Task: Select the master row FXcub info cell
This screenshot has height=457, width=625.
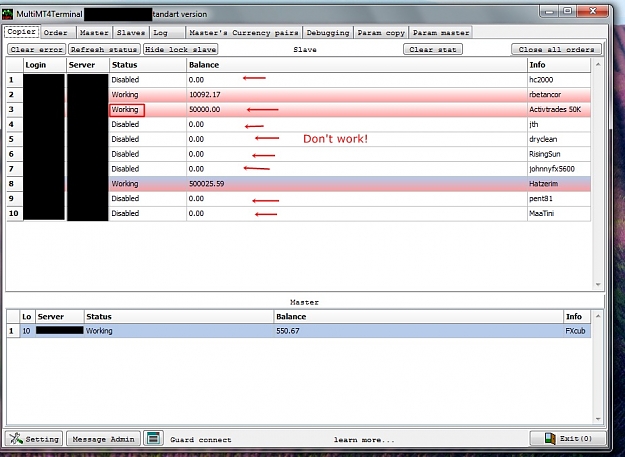Action: pos(577,331)
